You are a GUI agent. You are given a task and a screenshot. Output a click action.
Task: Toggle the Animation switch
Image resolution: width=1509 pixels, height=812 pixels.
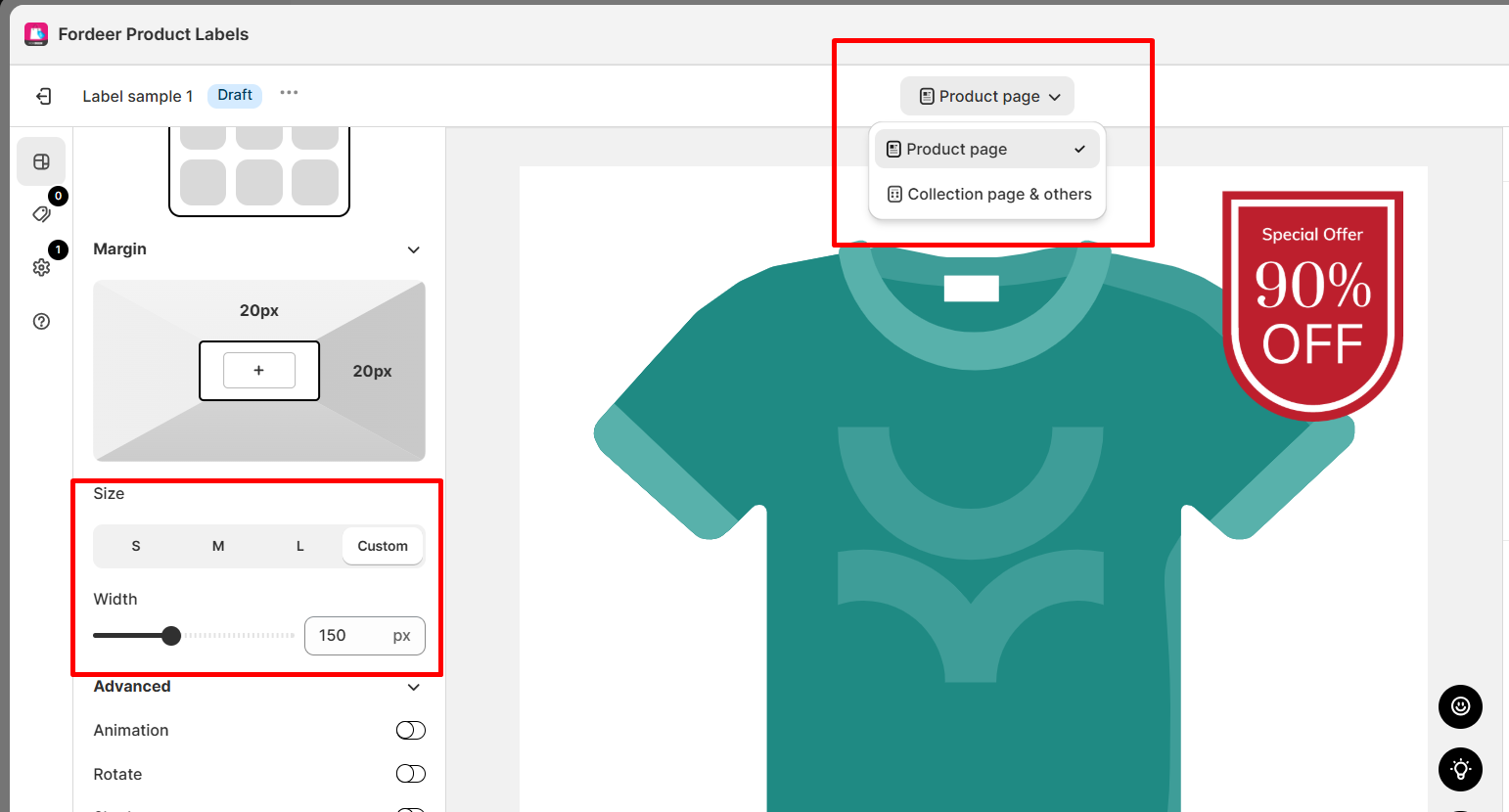pyautogui.click(x=411, y=730)
